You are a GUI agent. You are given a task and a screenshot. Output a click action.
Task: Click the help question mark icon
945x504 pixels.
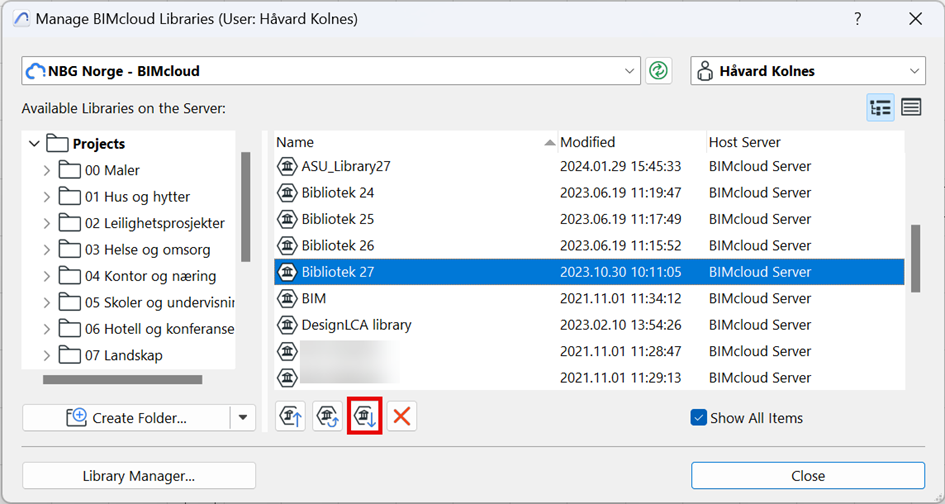pos(858,19)
